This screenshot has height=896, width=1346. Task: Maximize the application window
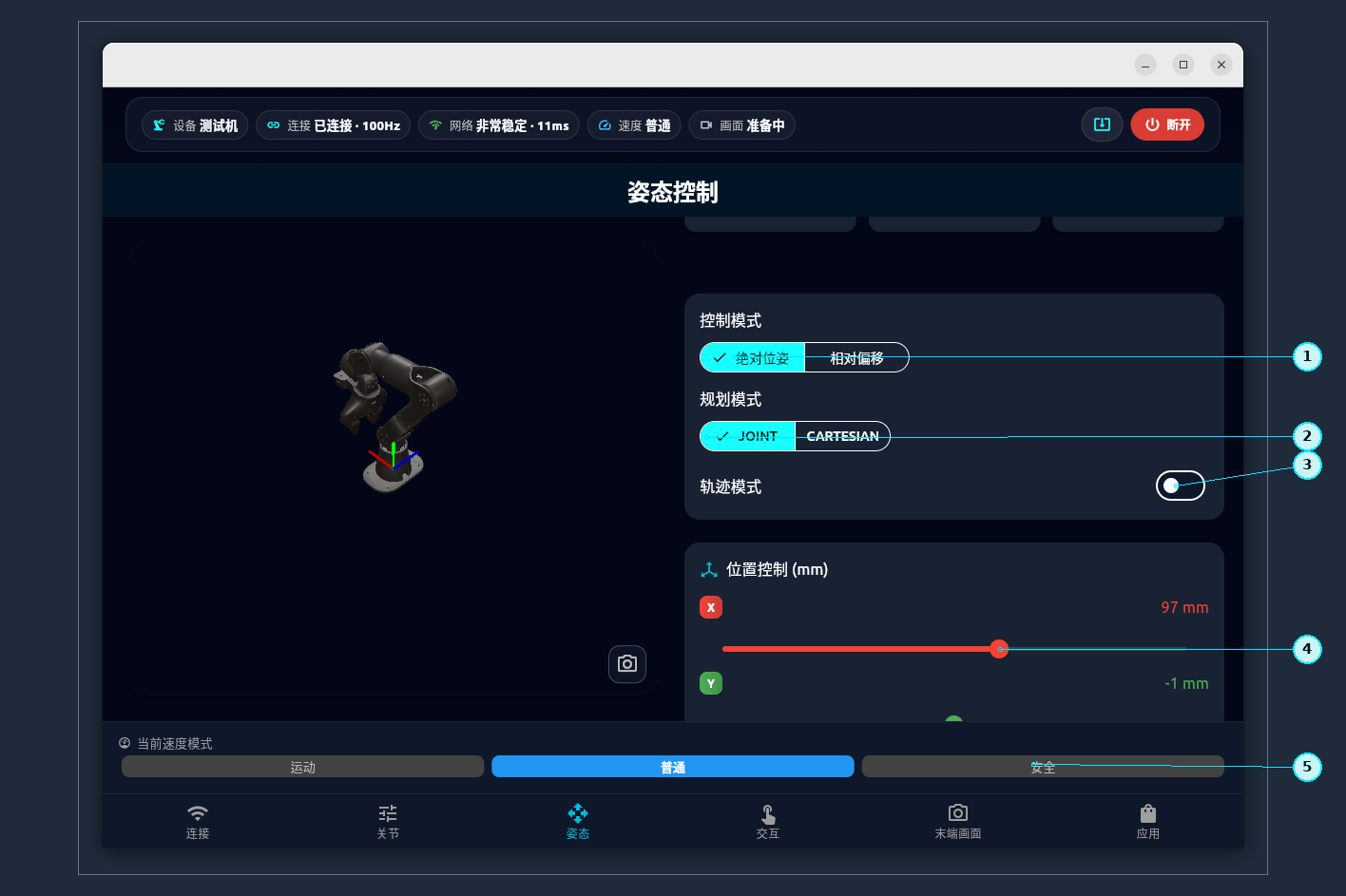click(1183, 65)
